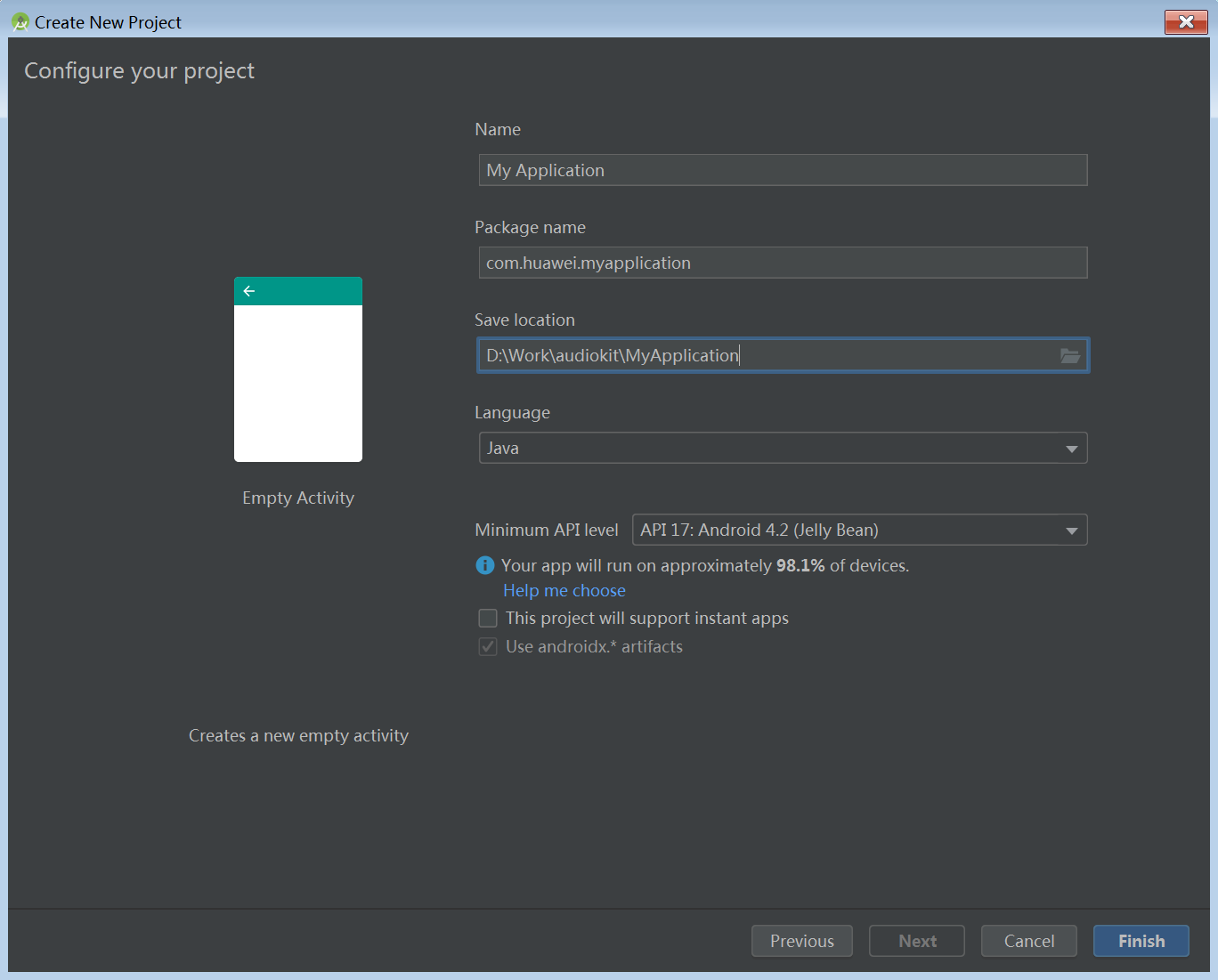Screen dimensions: 1218x980
Task: Enable instant apps support checkbox
Action: click(x=488, y=618)
